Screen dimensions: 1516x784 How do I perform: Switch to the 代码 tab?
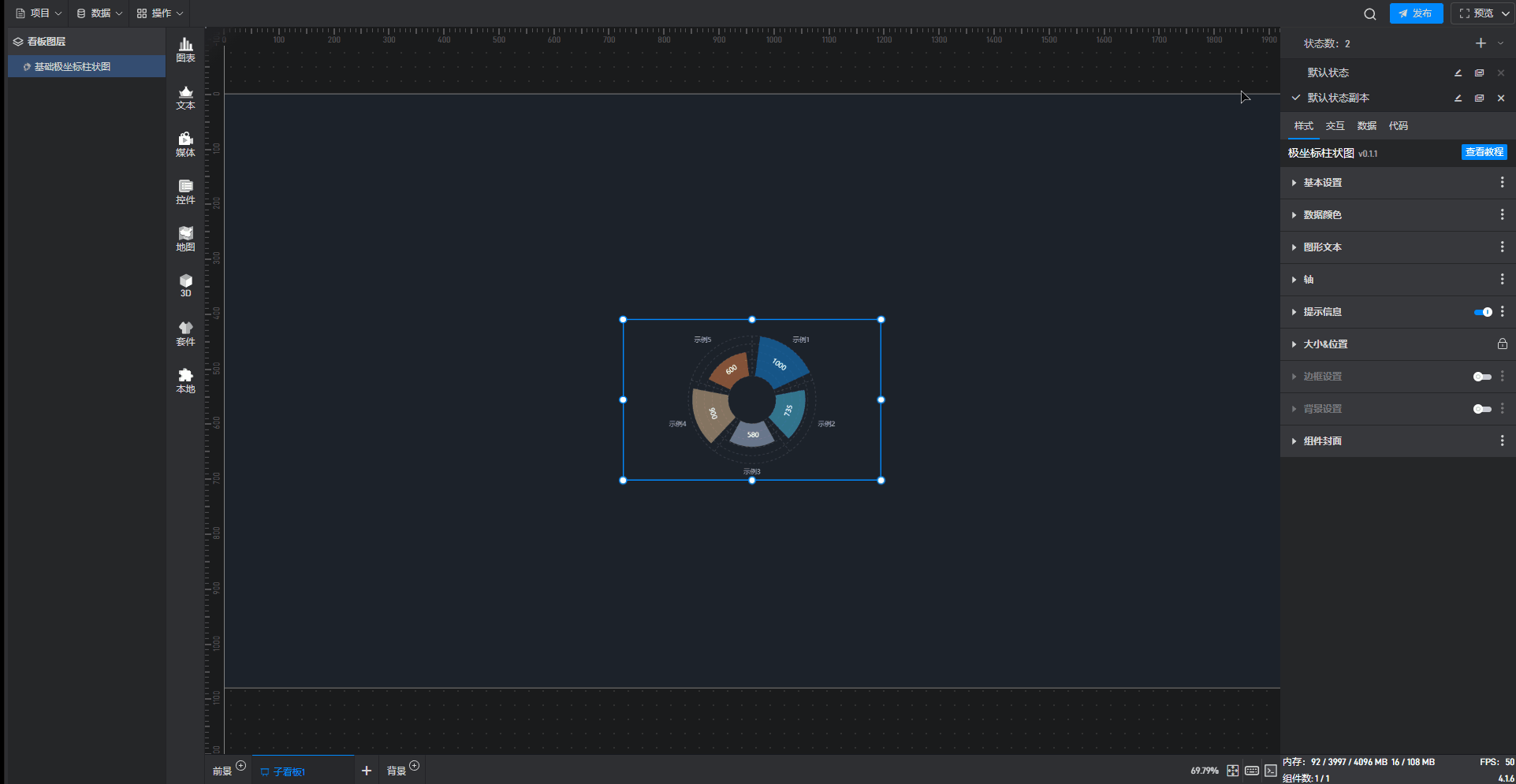(1399, 126)
